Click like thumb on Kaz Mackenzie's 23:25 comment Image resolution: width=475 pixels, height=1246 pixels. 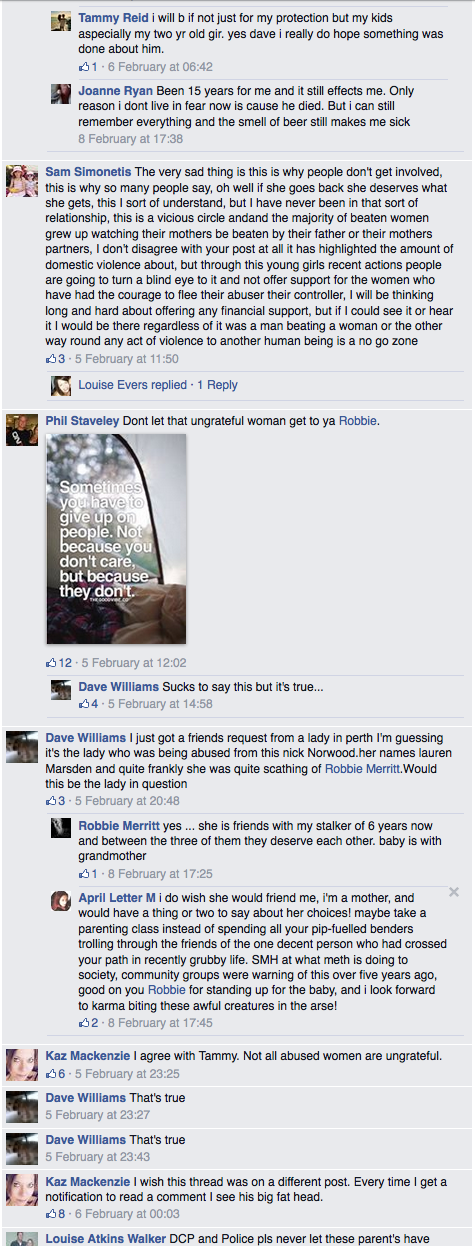point(52,1074)
